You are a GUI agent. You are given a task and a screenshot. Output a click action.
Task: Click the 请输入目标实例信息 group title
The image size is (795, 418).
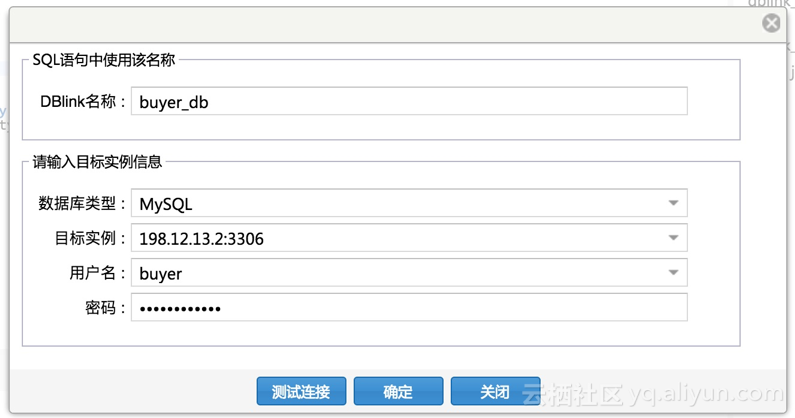(x=97, y=162)
